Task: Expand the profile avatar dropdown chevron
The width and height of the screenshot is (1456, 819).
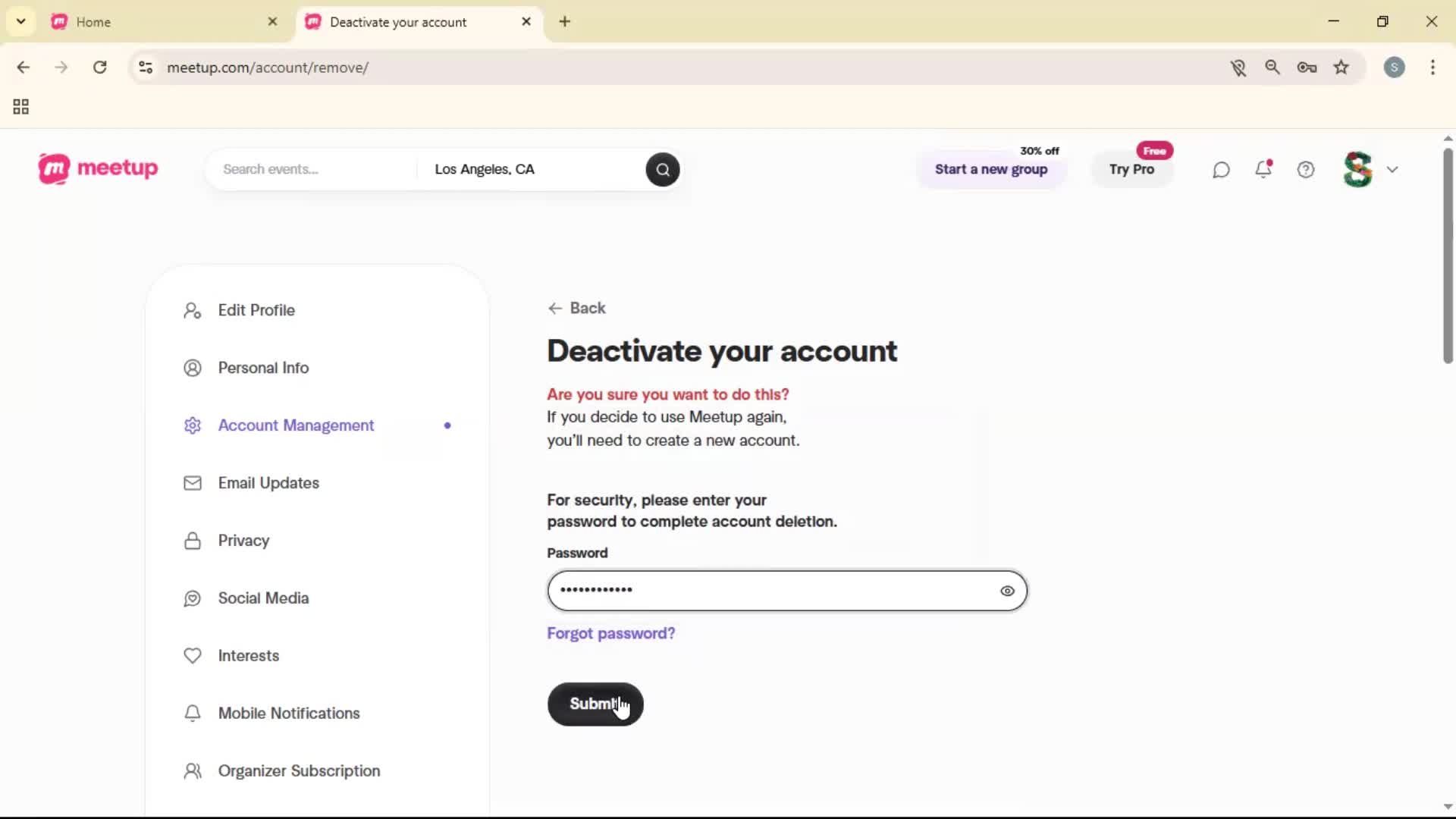Action: [x=1393, y=169]
